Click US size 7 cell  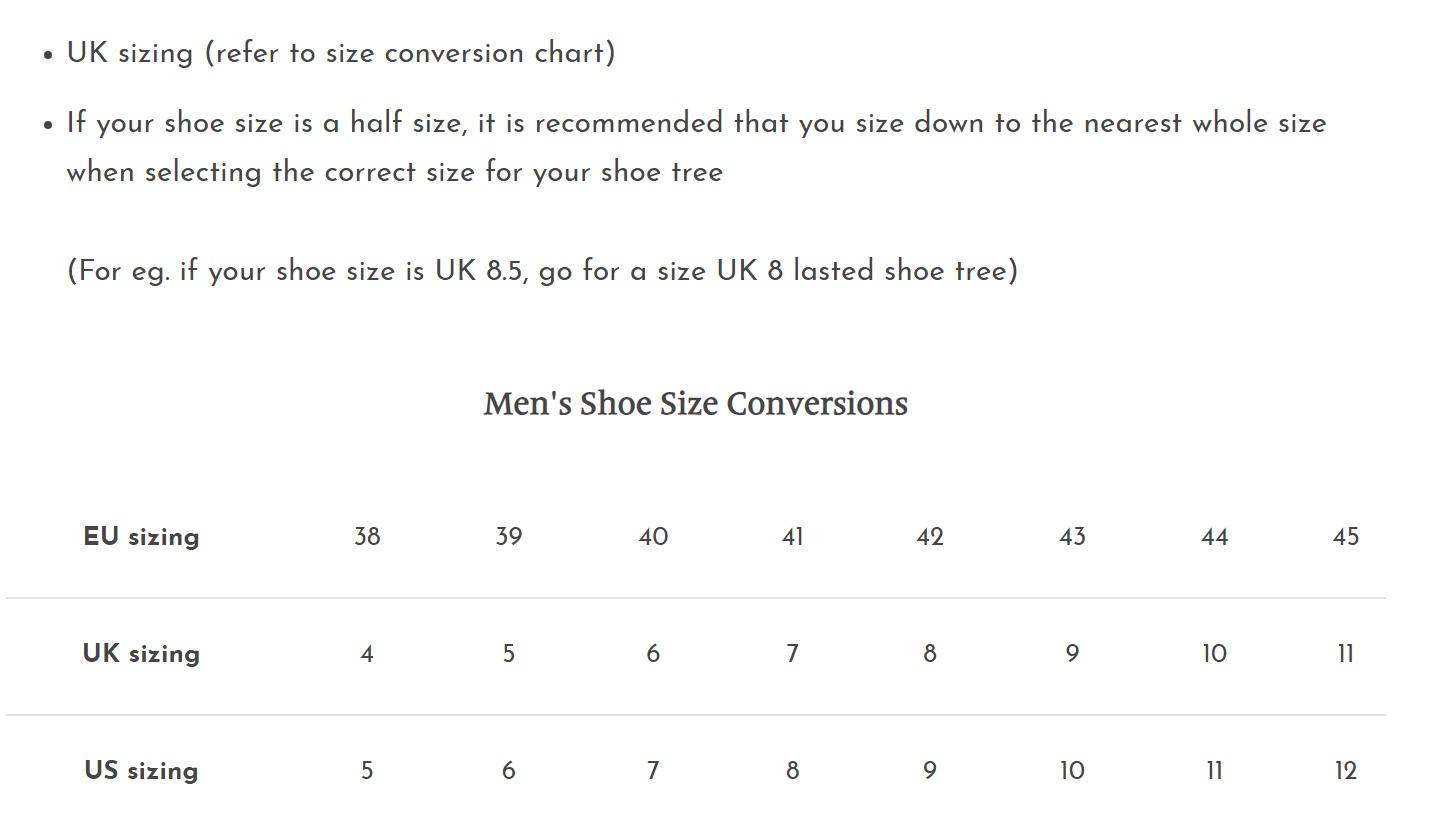[x=653, y=771]
